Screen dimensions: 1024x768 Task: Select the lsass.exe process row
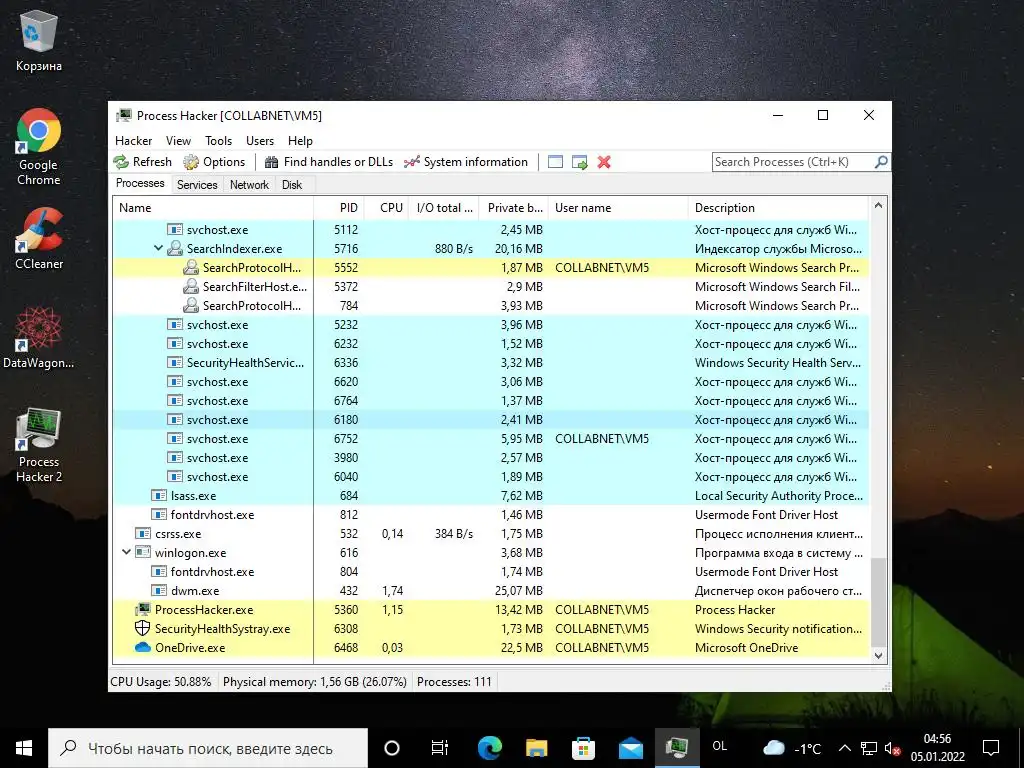click(490, 496)
